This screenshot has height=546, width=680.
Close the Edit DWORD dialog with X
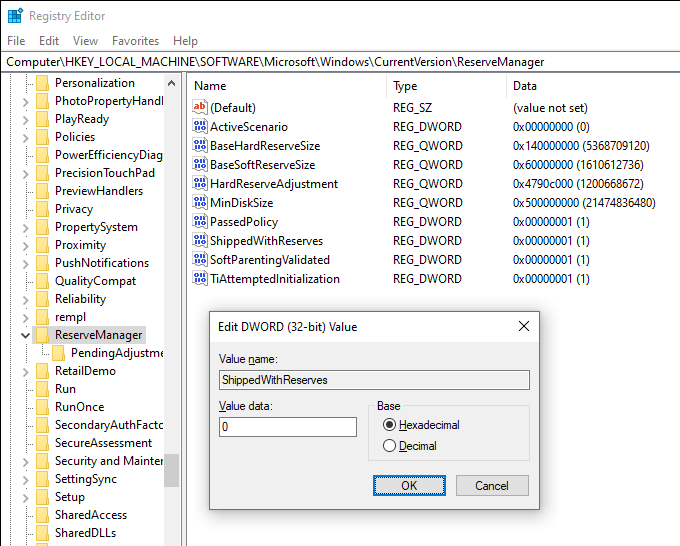coord(523,326)
